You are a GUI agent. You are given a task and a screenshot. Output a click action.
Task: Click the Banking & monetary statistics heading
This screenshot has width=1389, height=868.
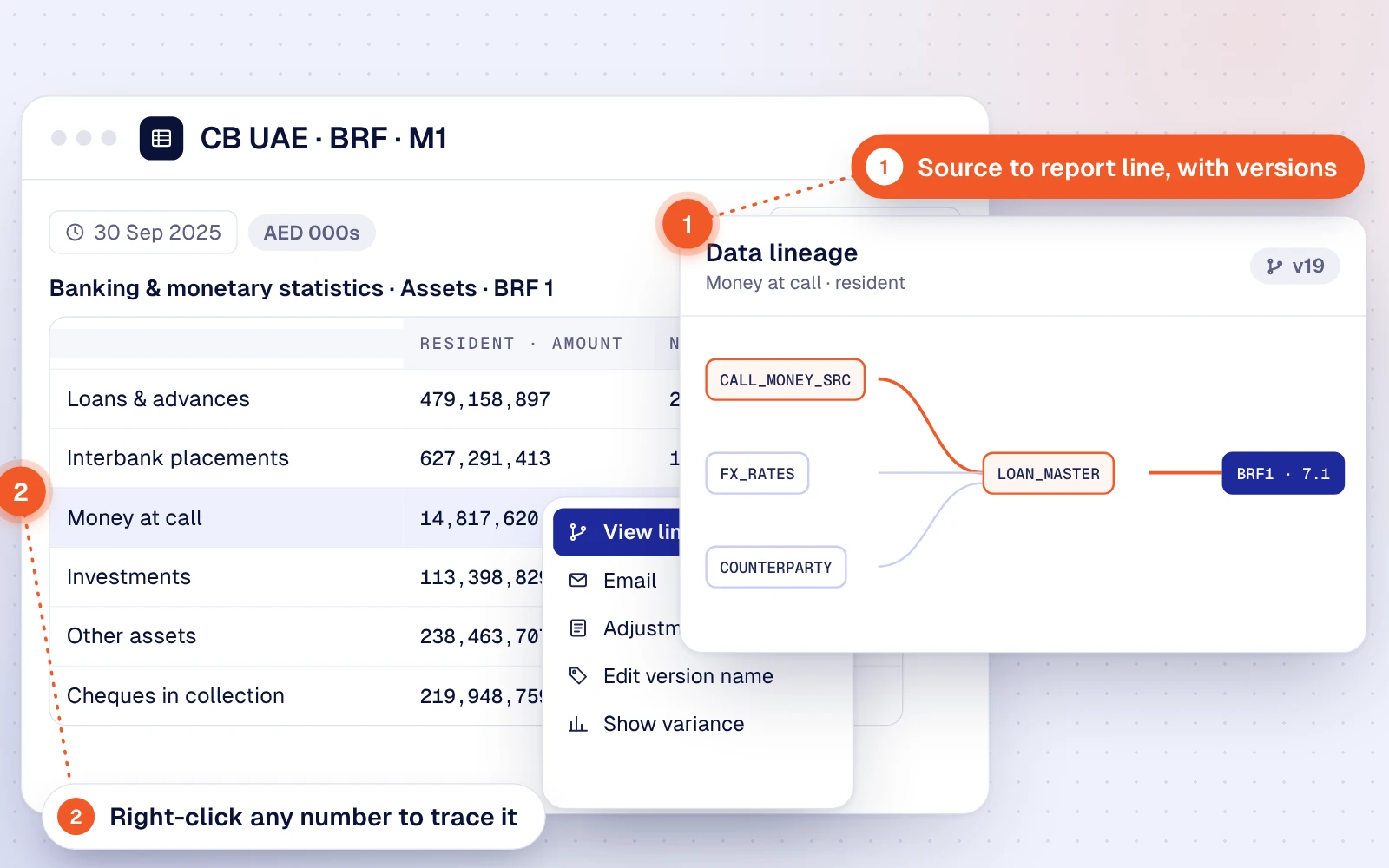tap(301, 288)
